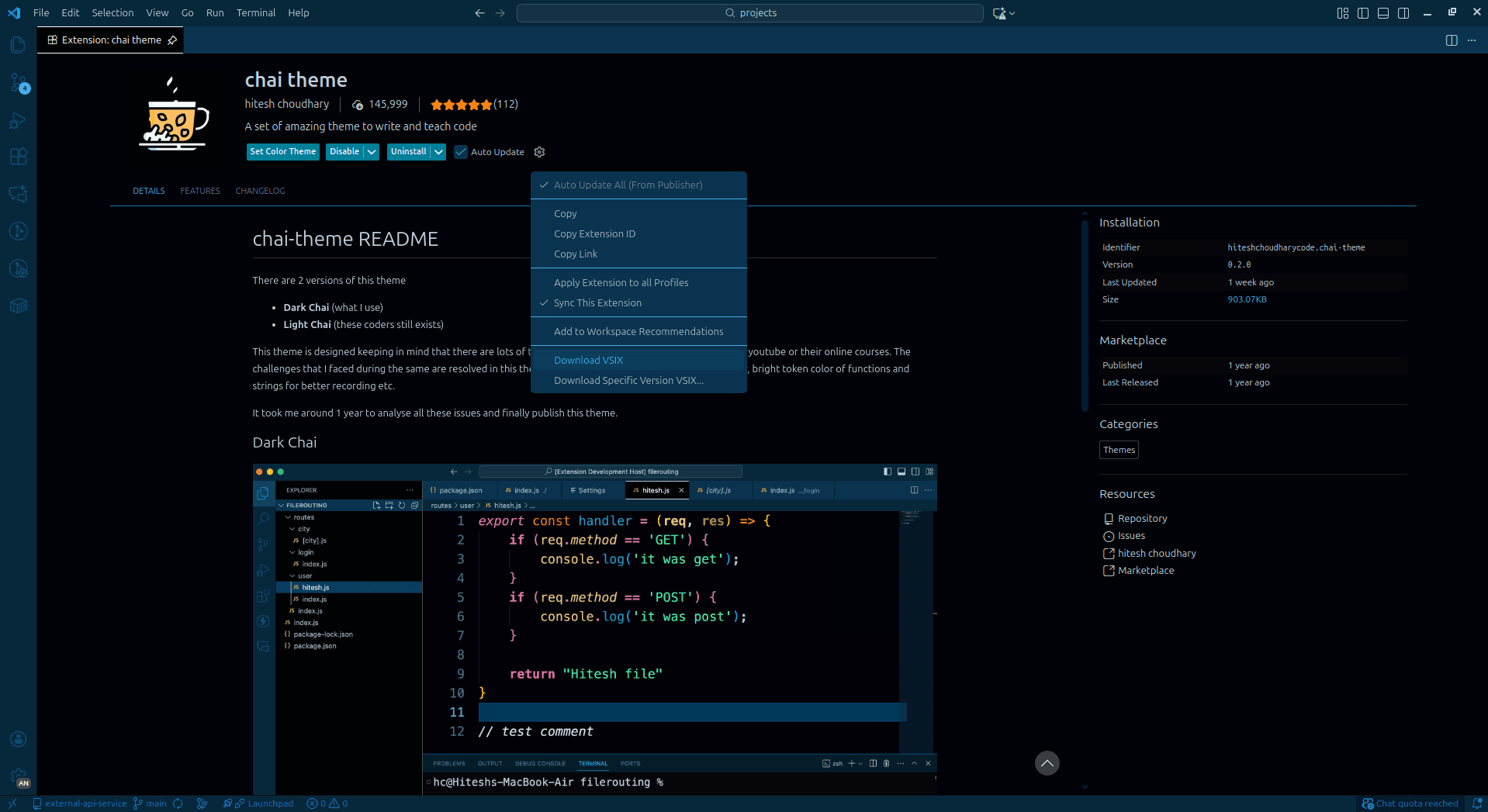Screen dimensions: 1488x812
Task: Open the Chat view in activity bar
Action: coord(18,194)
